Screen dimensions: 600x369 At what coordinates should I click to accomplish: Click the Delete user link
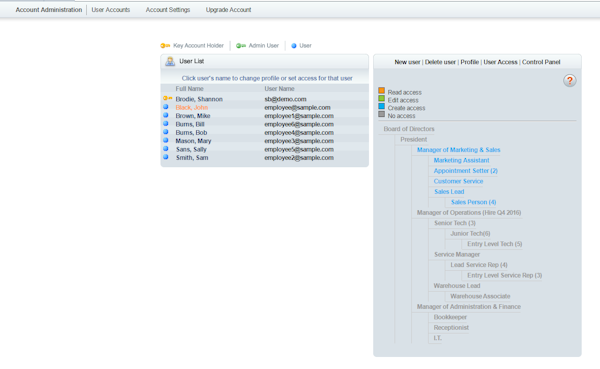tap(440, 62)
